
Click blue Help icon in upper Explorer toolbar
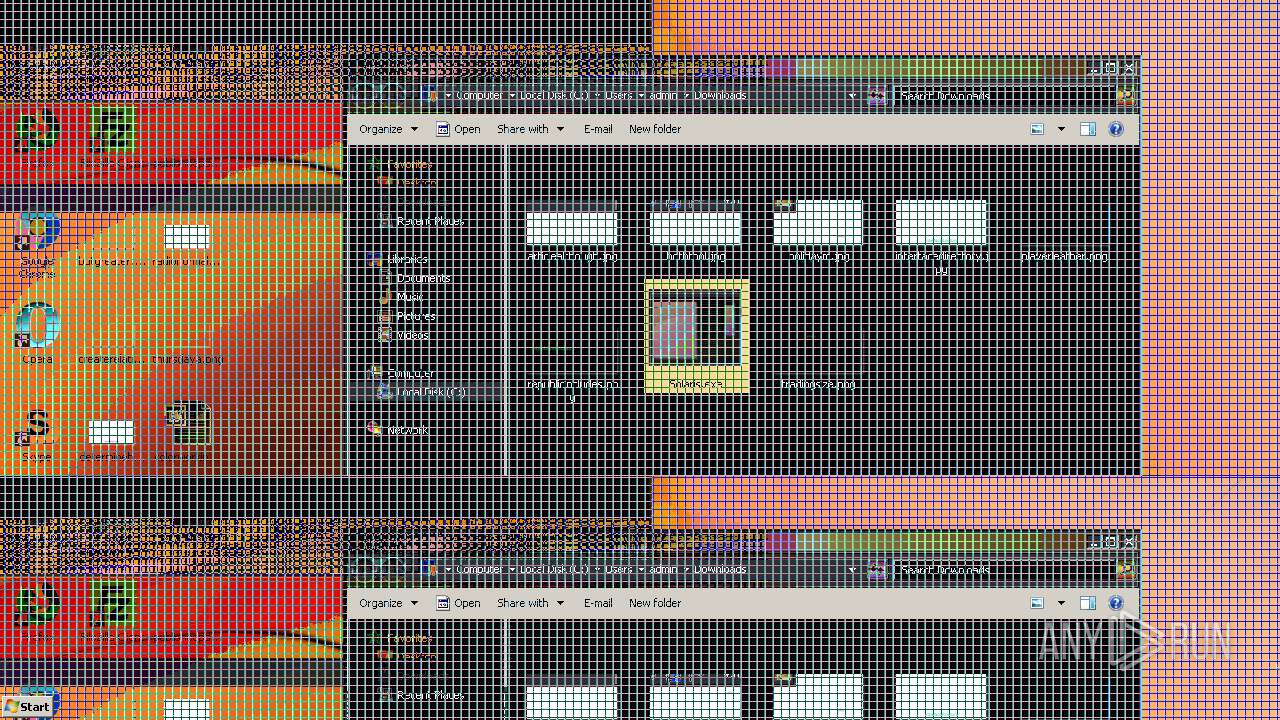click(1116, 129)
